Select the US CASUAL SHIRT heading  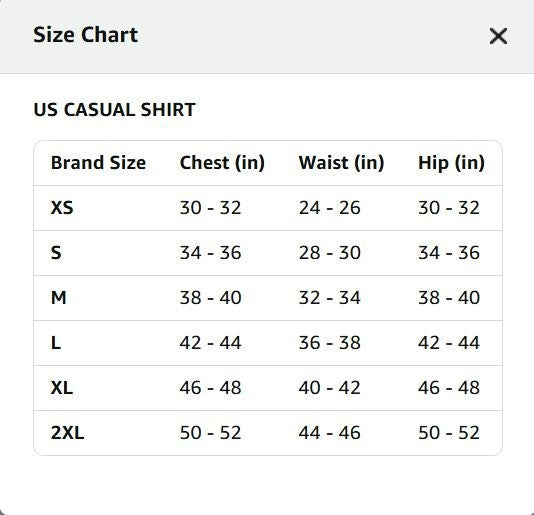click(x=114, y=110)
